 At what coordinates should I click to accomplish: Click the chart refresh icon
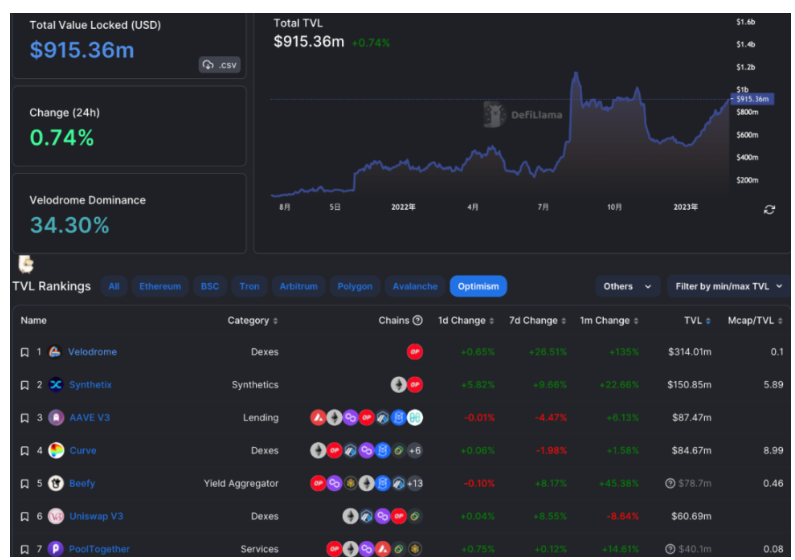click(769, 210)
